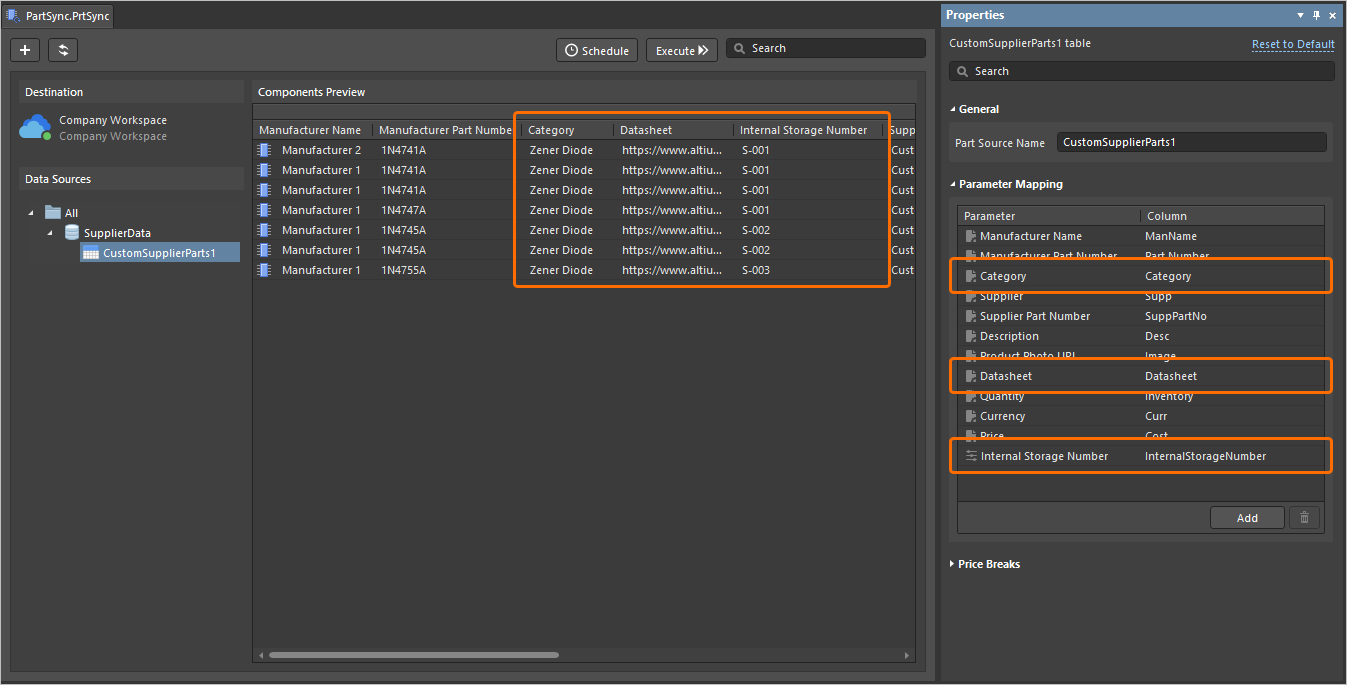This screenshot has height=685, width=1347.
Task: Click the SuppPartNo column value
Action: coord(1175,316)
